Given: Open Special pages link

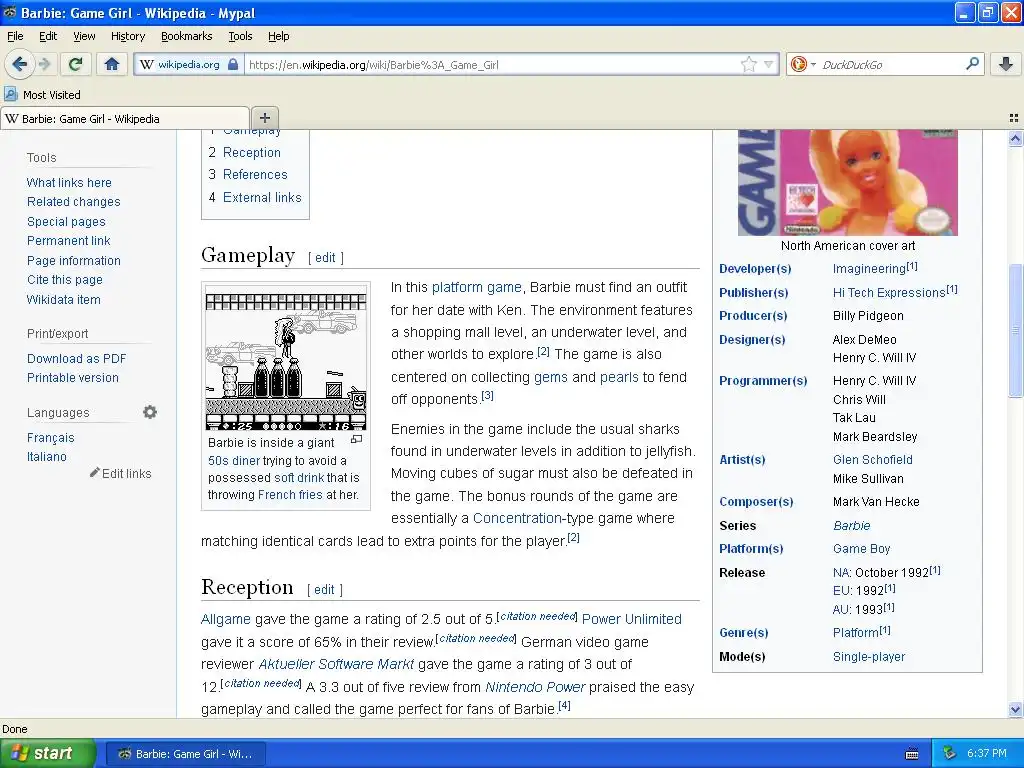Looking at the screenshot, I should pyautogui.click(x=66, y=221).
